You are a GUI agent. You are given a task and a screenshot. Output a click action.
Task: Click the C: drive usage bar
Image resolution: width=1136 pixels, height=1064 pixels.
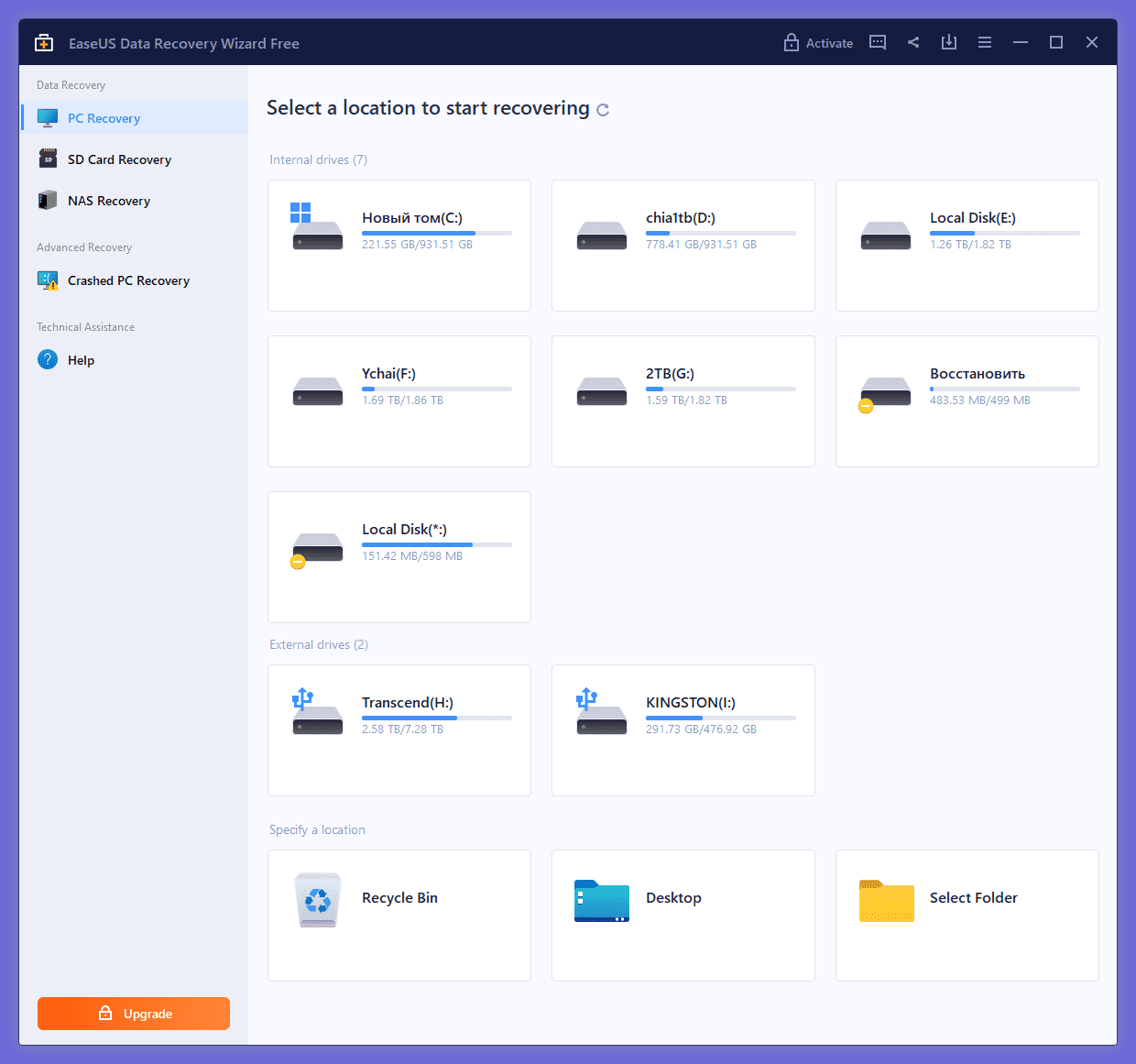[x=437, y=234]
